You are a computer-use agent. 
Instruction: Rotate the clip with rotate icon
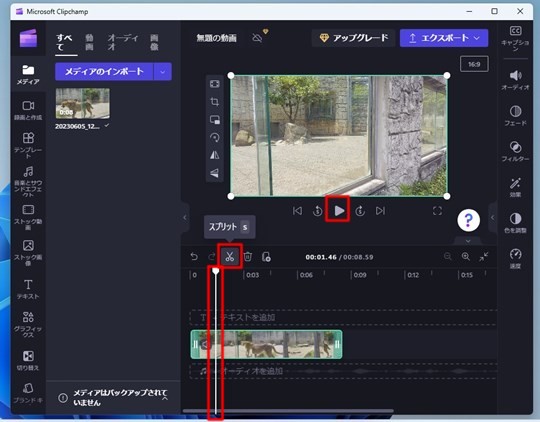click(x=215, y=137)
